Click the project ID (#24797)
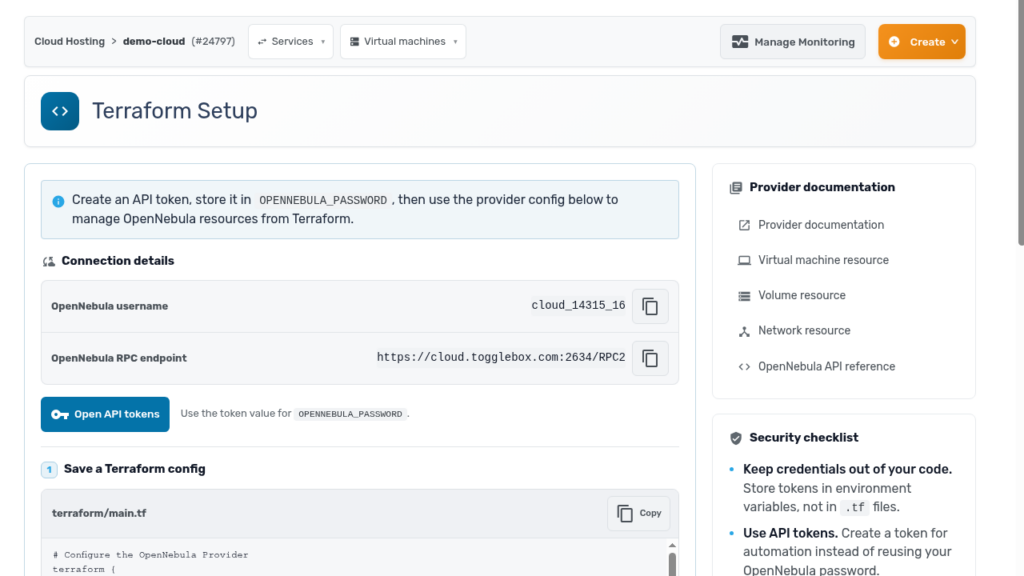Image resolution: width=1024 pixels, height=576 pixels. (x=214, y=41)
